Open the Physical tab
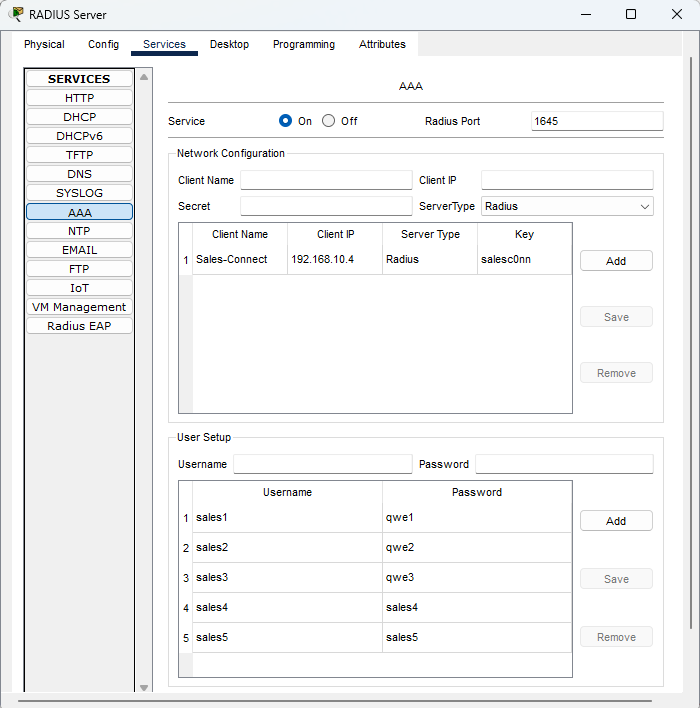This screenshot has height=708, width=700. (44, 44)
